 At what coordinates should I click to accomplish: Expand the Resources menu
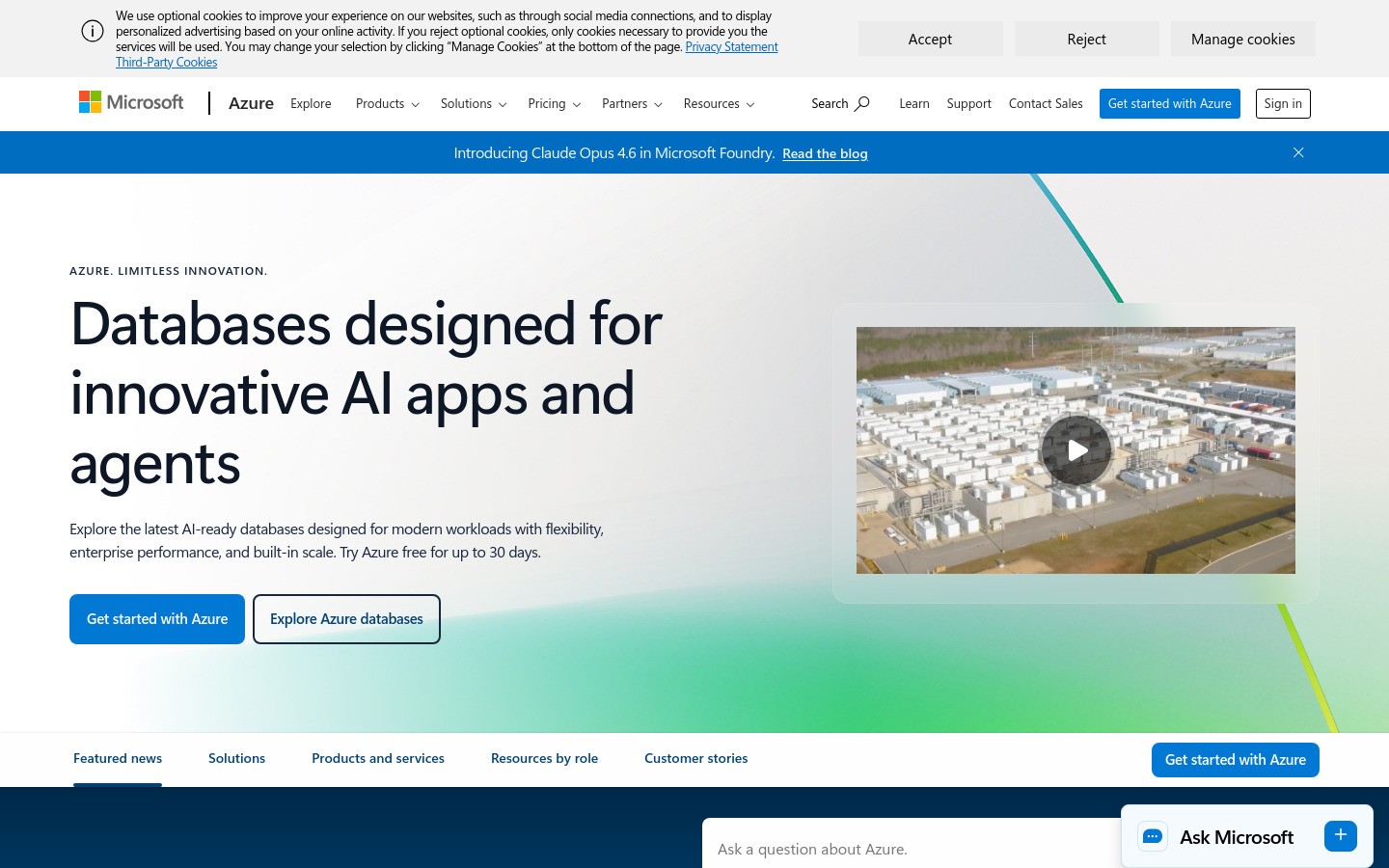click(x=718, y=103)
